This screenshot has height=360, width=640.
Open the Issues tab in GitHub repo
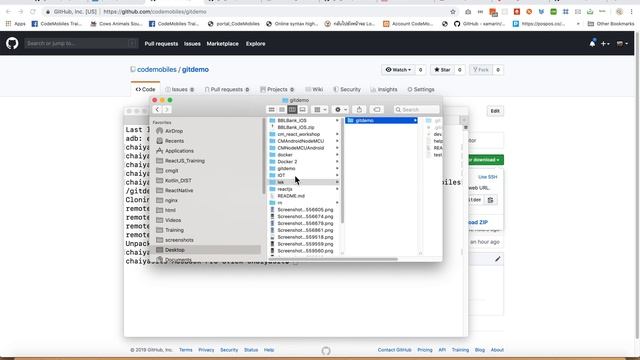(x=180, y=89)
